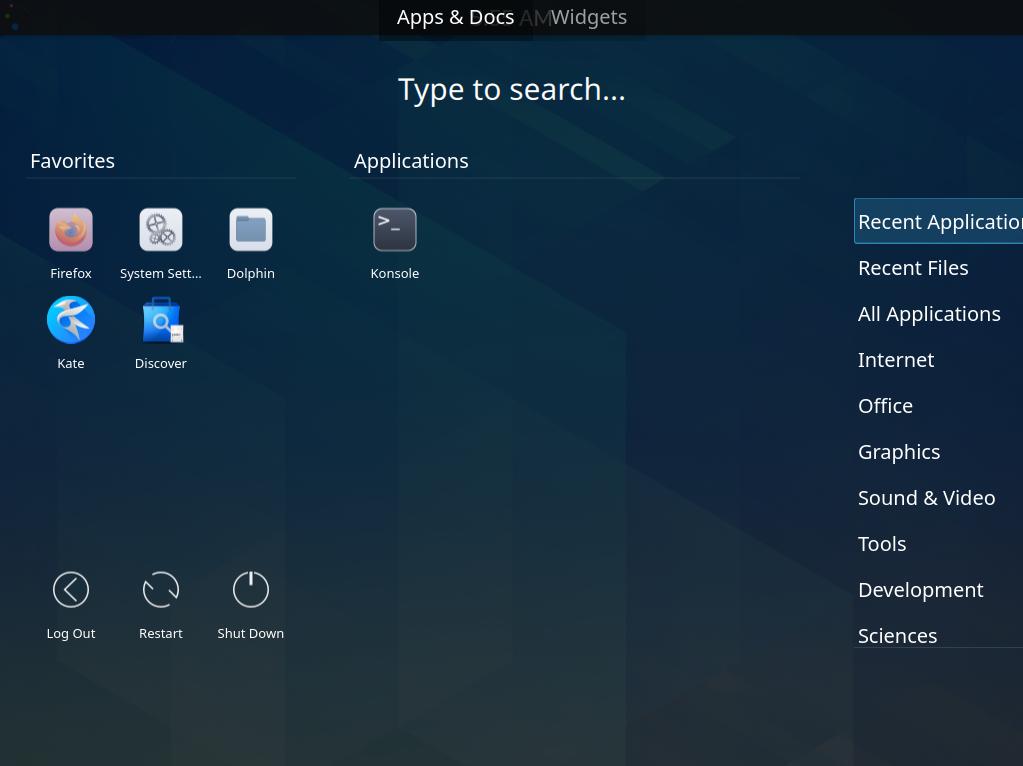Open the Internet category
The image size is (1023, 766).
click(895, 359)
